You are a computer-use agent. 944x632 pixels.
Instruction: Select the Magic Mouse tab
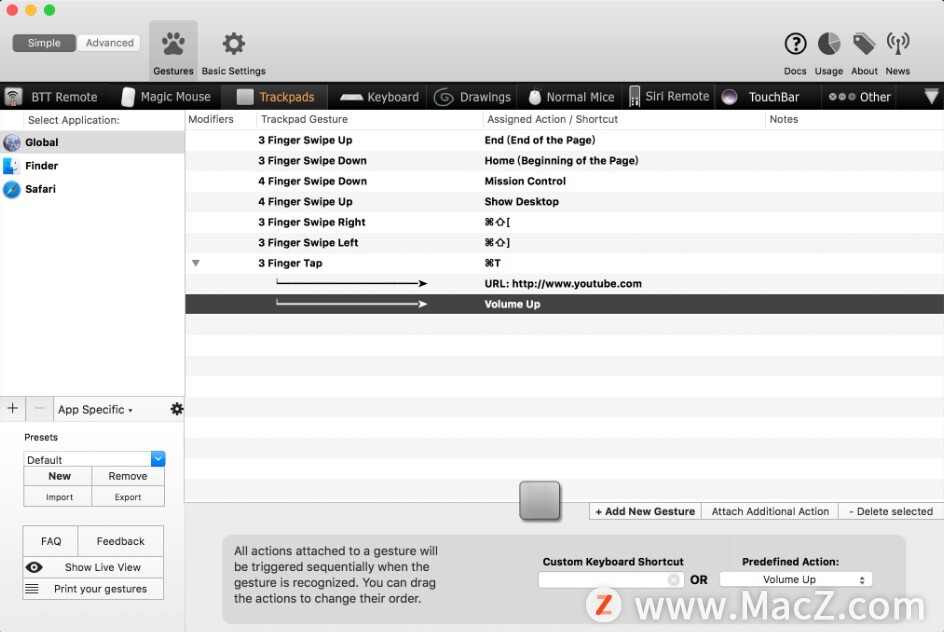tap(166, 97)
